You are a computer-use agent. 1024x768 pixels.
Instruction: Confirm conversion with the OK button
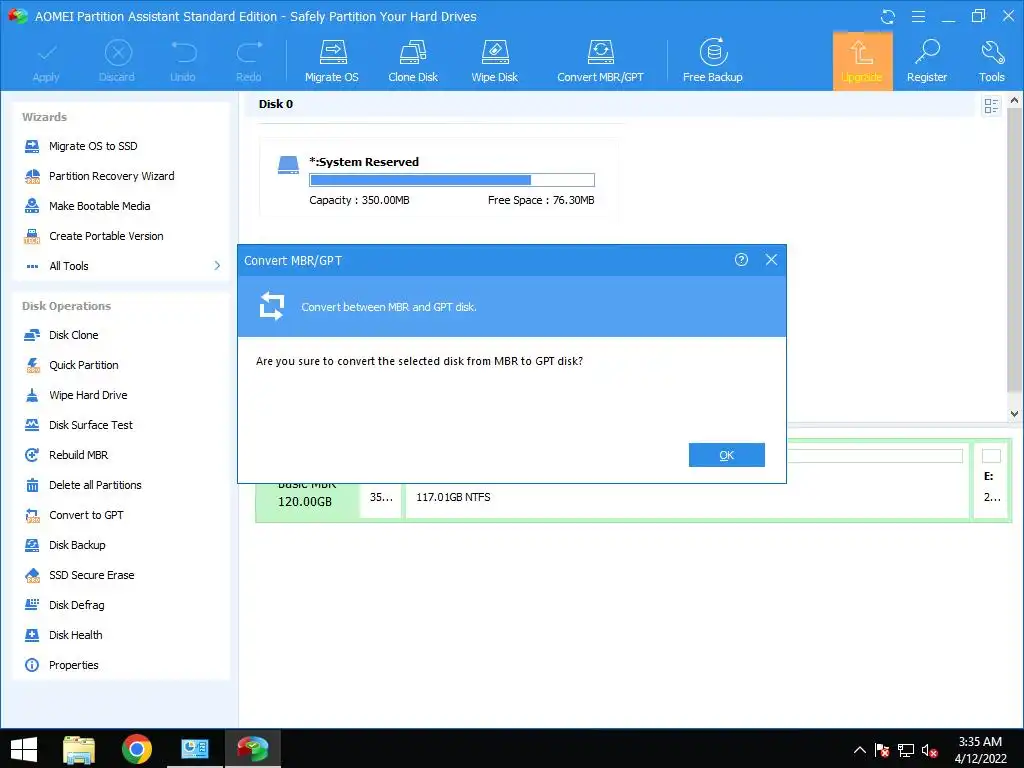[726, 455]
